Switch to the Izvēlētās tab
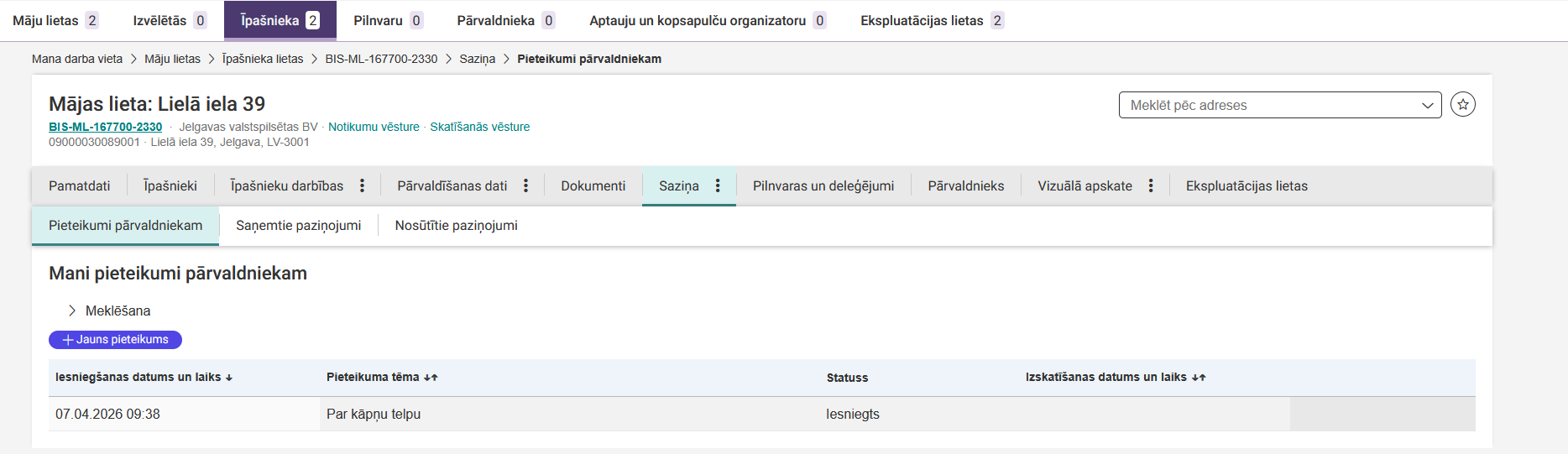This screenshot has height=454, width=1568. pos(170,20)
